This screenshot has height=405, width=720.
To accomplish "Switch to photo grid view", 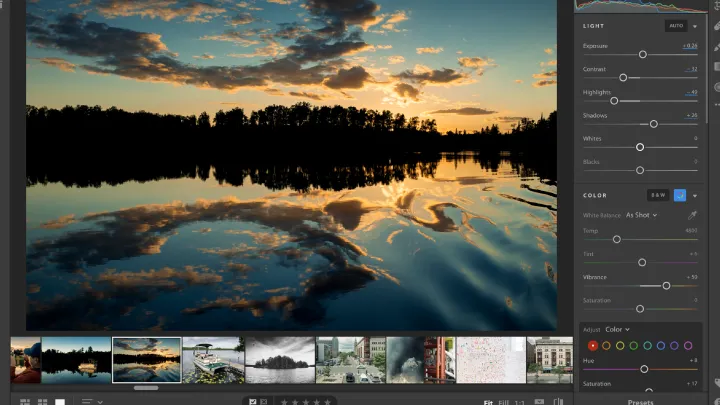I will pyautogui.click(x=22, y=401).
